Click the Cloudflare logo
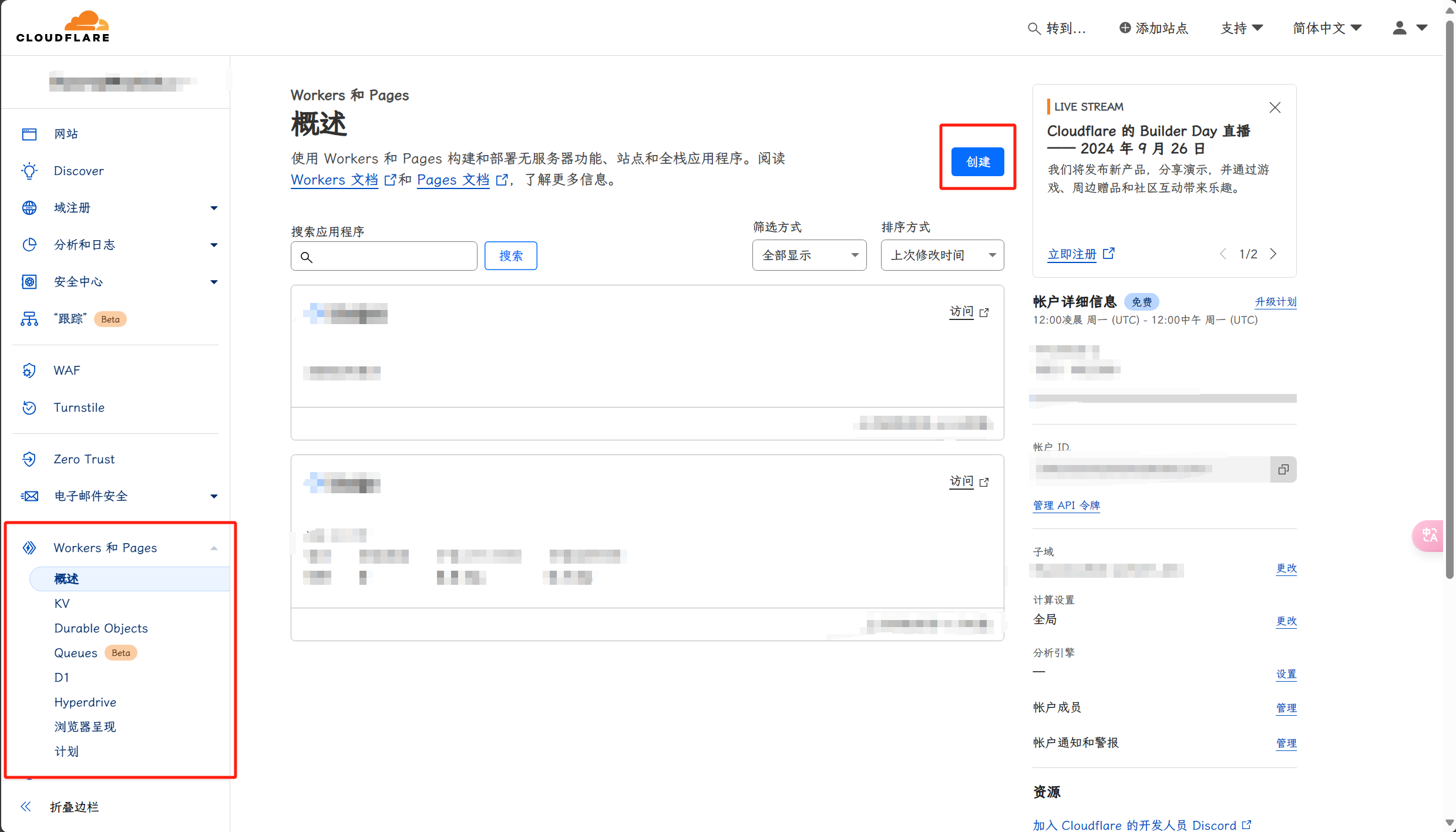Image resolution: width=1456 pixels, height=832 pixels. tap(63, 27)
